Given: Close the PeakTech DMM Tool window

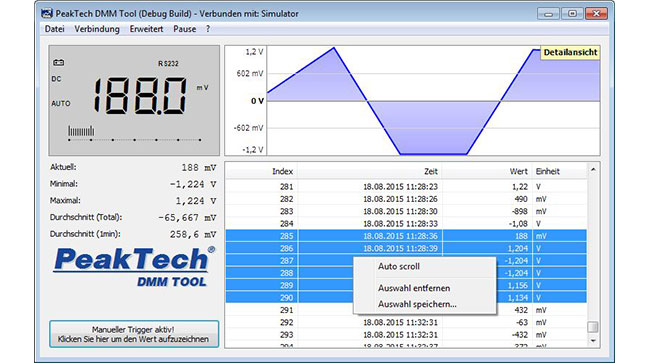Looking at the screenshot, I should 596,14.
